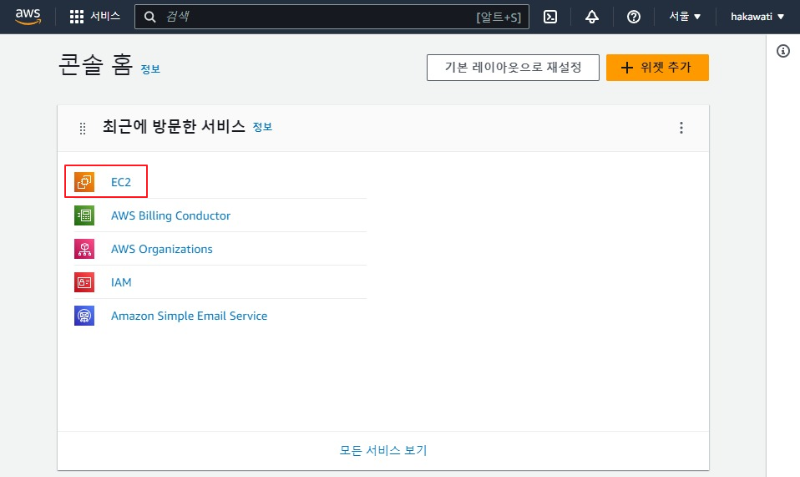Click 기본 레이아웃으로 재설정 button
The height and width of the screenshot is (477, 800).
click(x=513, y=67)
